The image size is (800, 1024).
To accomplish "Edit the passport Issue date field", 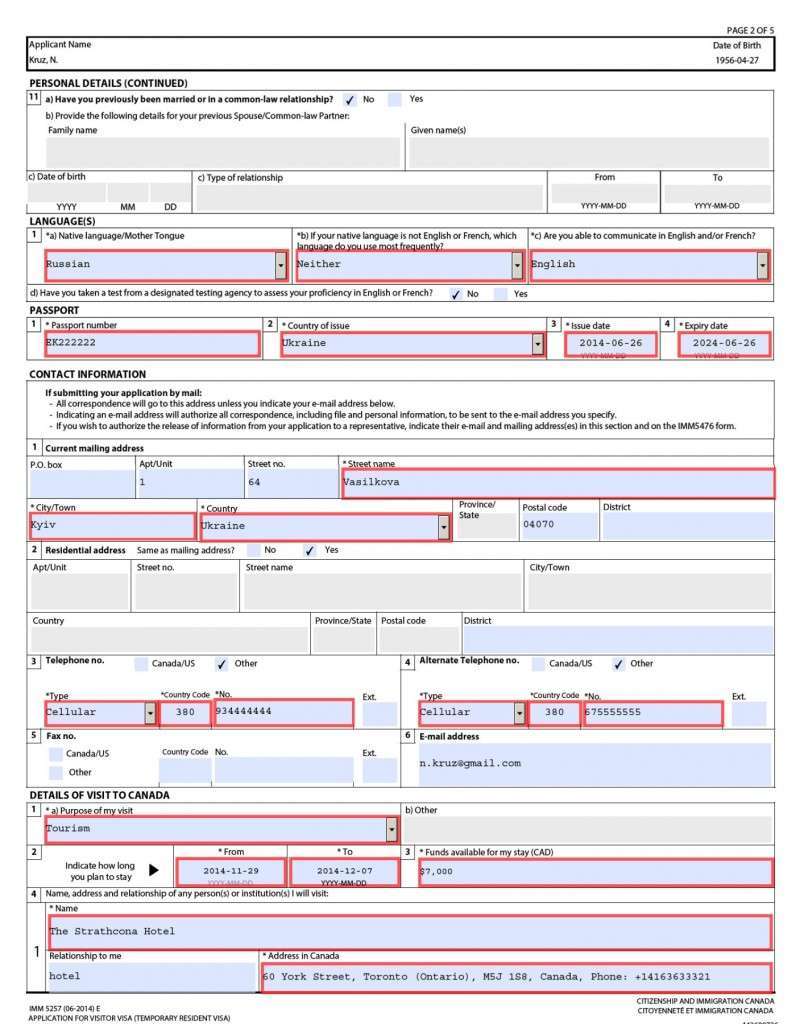I will tap(611, 344).
